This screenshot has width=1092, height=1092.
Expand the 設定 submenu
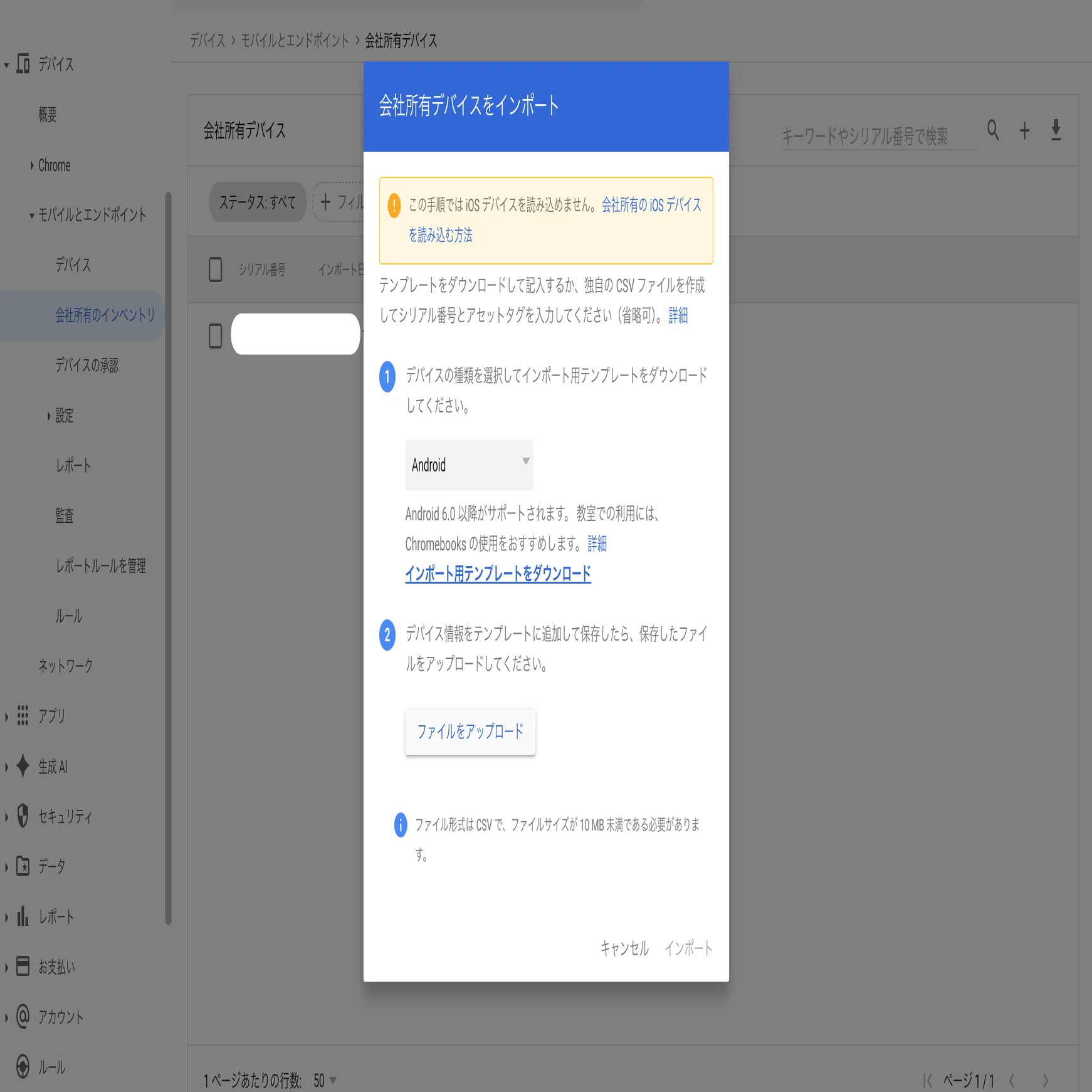coord(49,416)
